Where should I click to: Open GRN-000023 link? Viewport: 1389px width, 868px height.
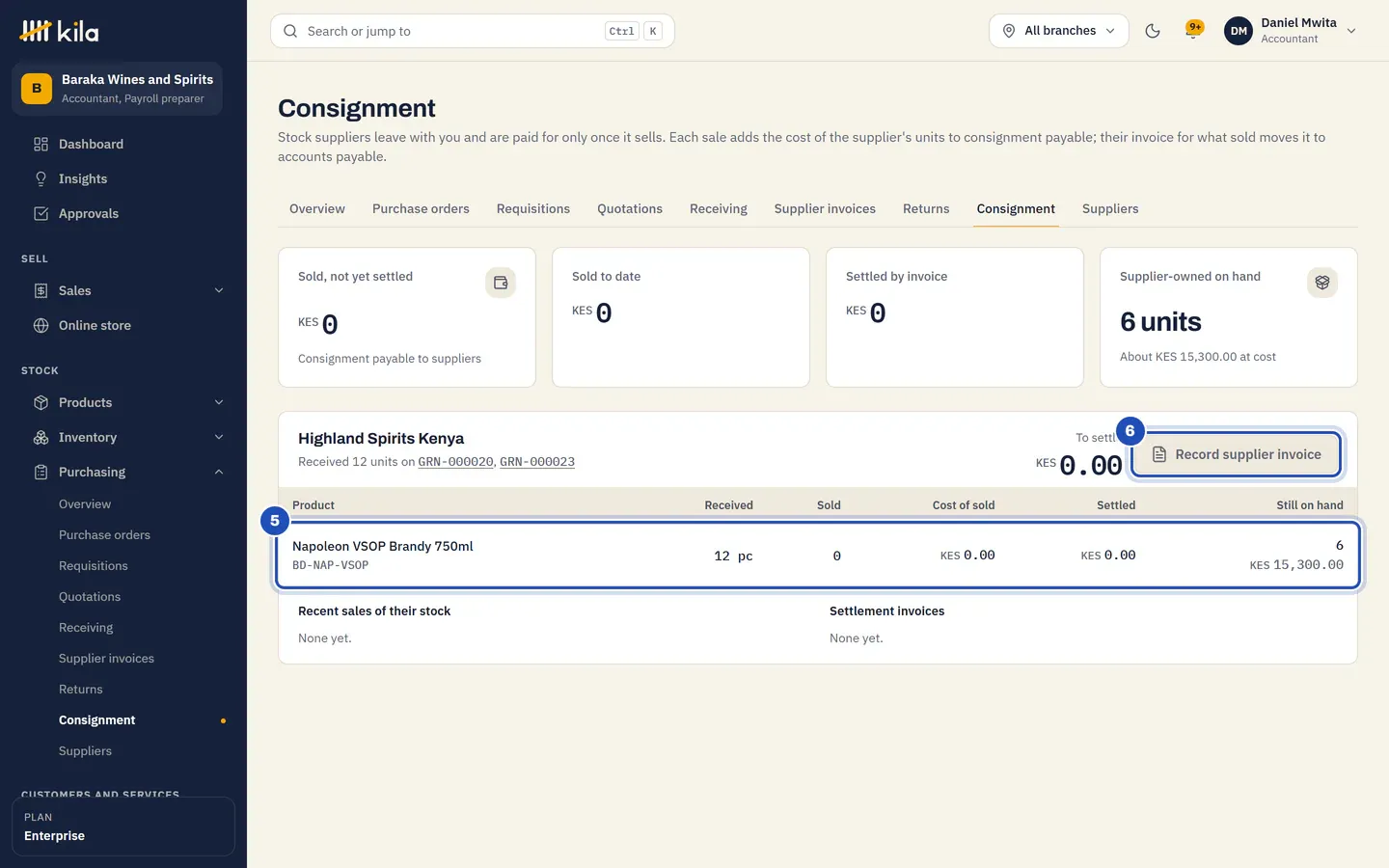[x=537, y=462]
